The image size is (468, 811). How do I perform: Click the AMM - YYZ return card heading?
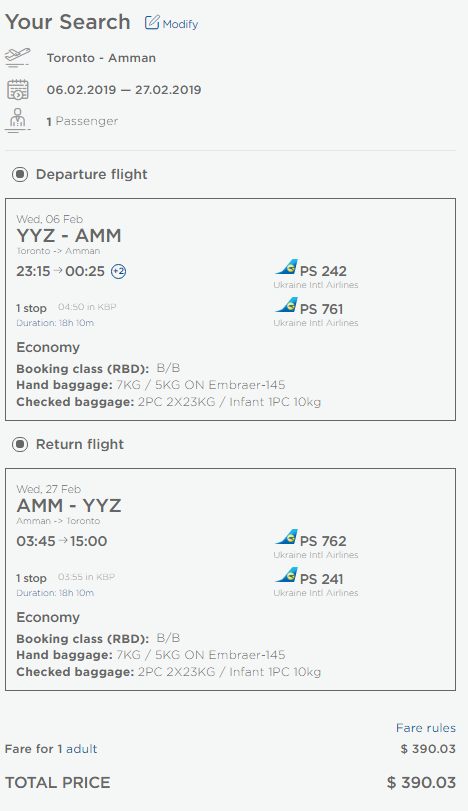click(69, 505)
